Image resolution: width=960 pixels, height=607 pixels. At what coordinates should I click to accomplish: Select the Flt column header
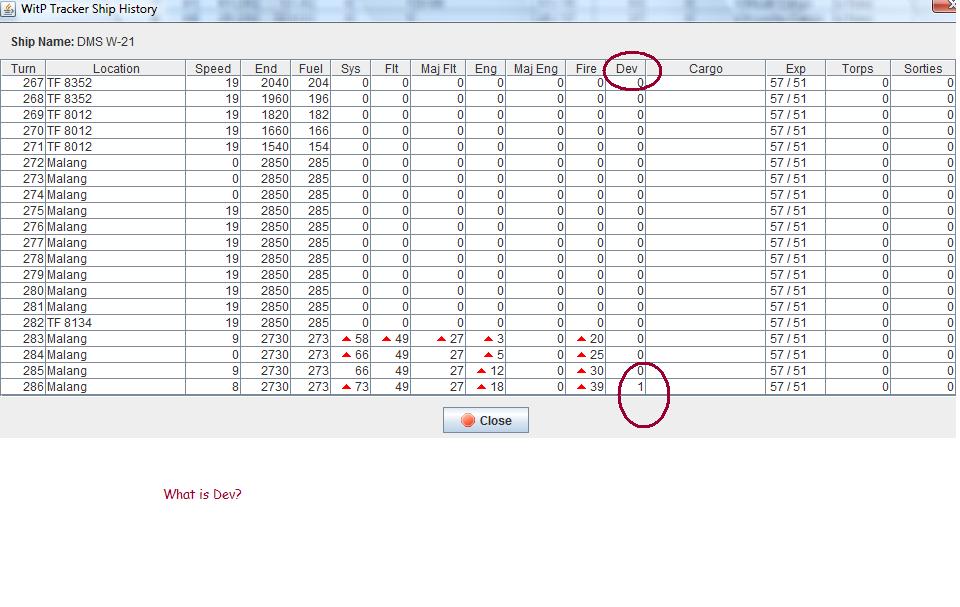tap(391, 69)
